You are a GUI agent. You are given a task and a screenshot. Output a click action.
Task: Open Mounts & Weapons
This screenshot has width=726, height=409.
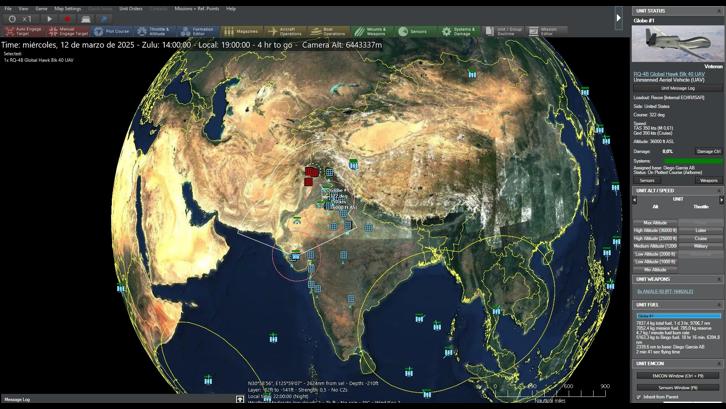pyautogui.click(x=373, y=31)
